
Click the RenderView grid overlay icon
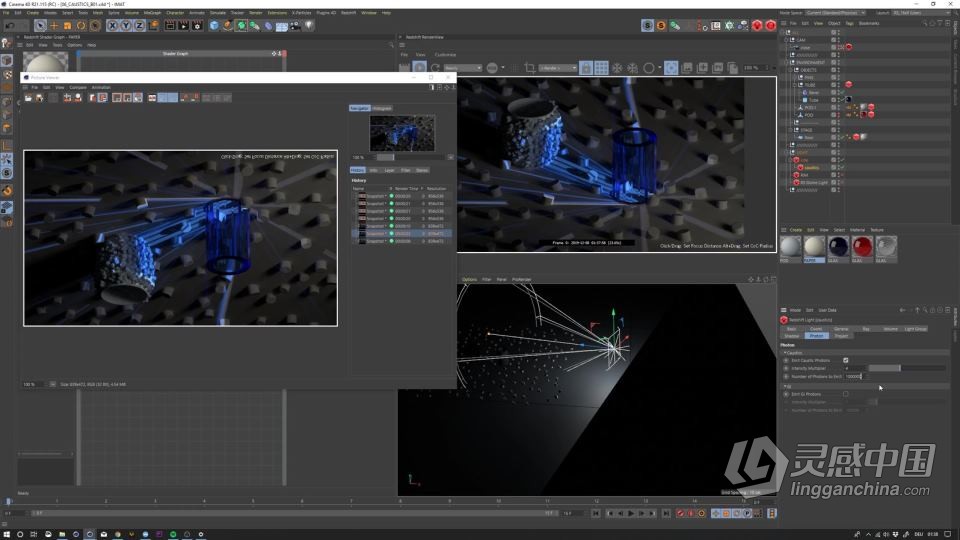click(x=601, y=68)
